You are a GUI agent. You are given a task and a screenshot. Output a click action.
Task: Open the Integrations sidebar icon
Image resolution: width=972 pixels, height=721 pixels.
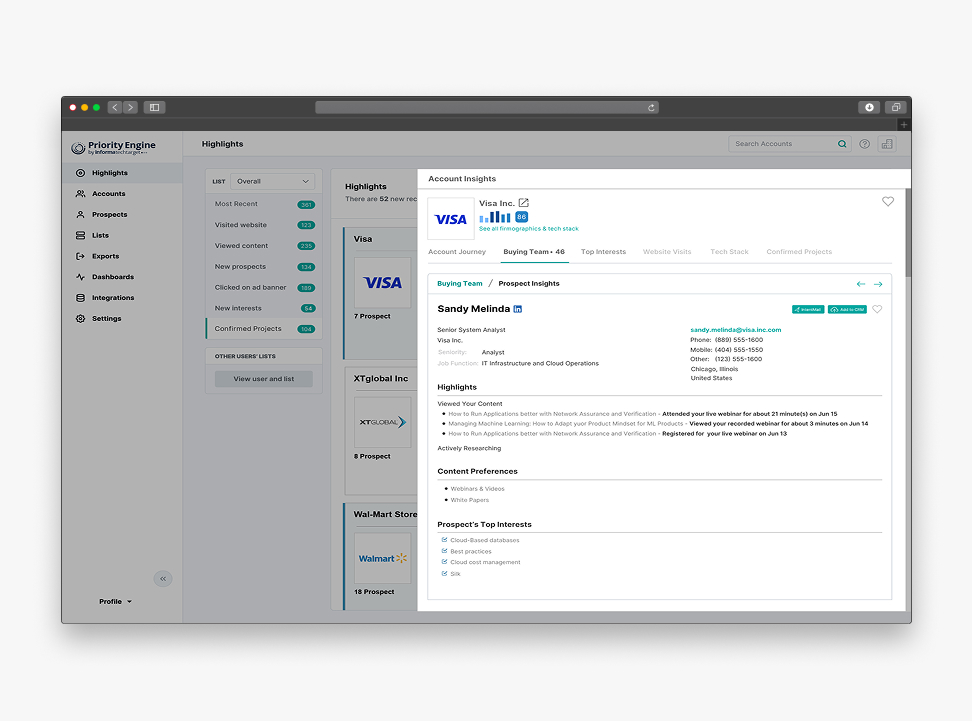click(x=81, y=298)
